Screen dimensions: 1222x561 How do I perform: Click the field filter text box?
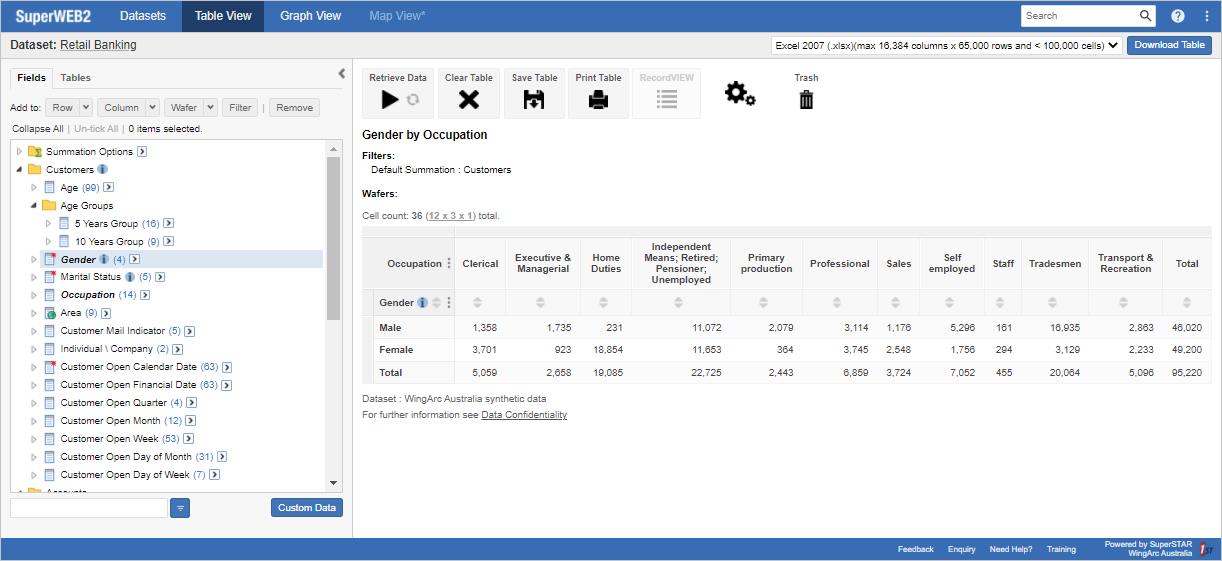click(88, 508)
